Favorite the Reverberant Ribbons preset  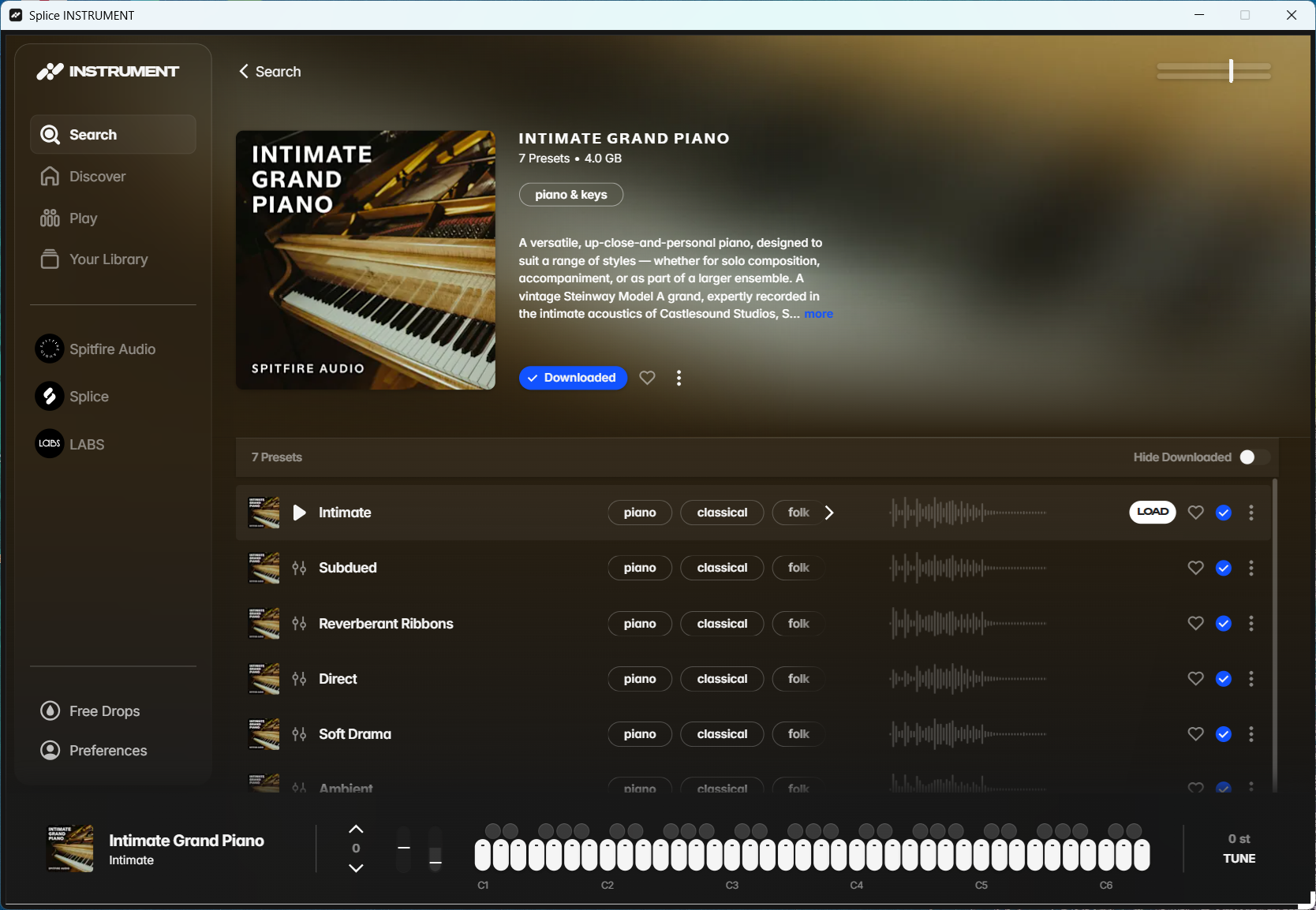point(1195,624)
